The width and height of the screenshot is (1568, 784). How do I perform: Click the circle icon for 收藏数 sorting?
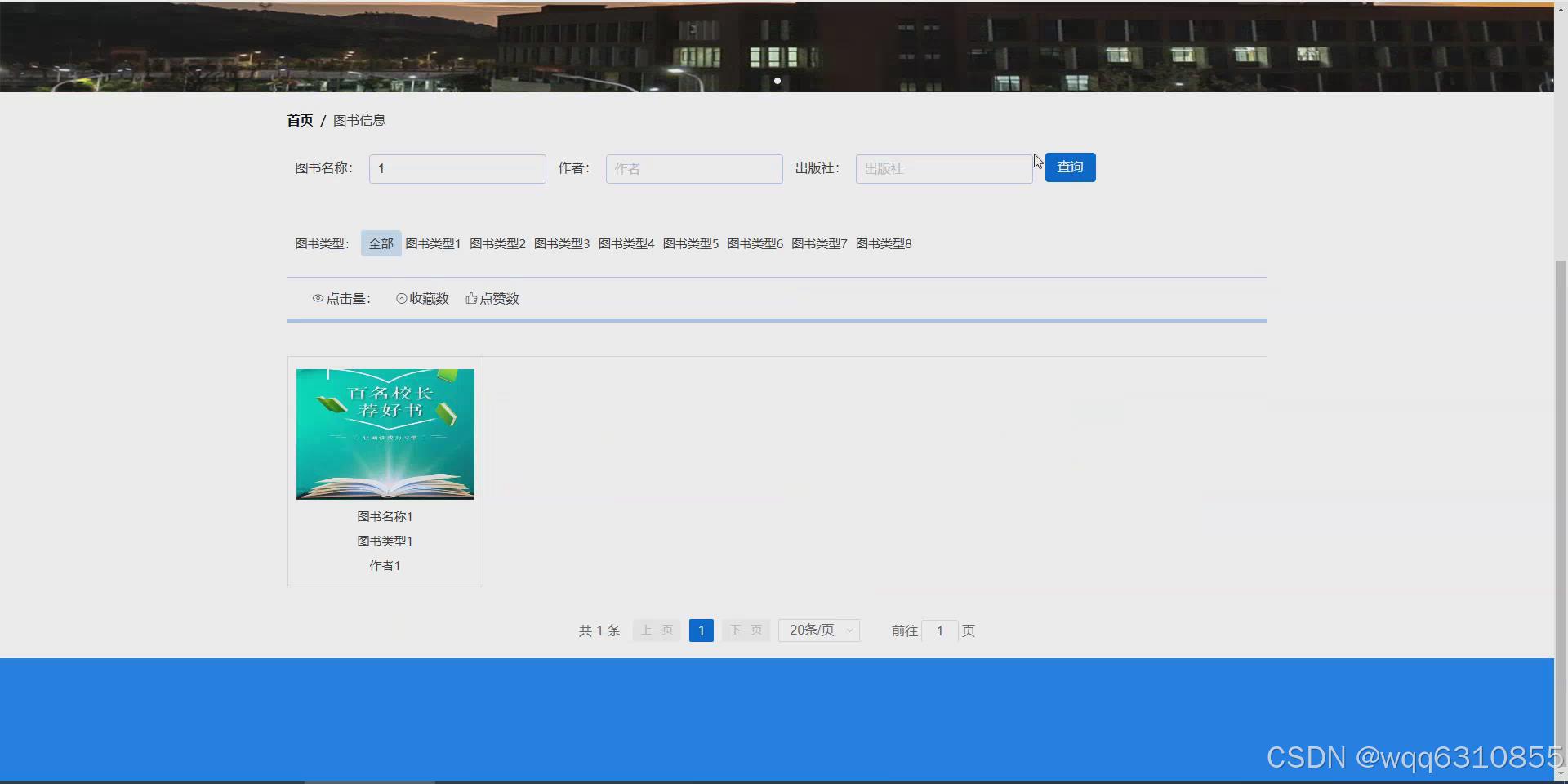coord(400,298)
